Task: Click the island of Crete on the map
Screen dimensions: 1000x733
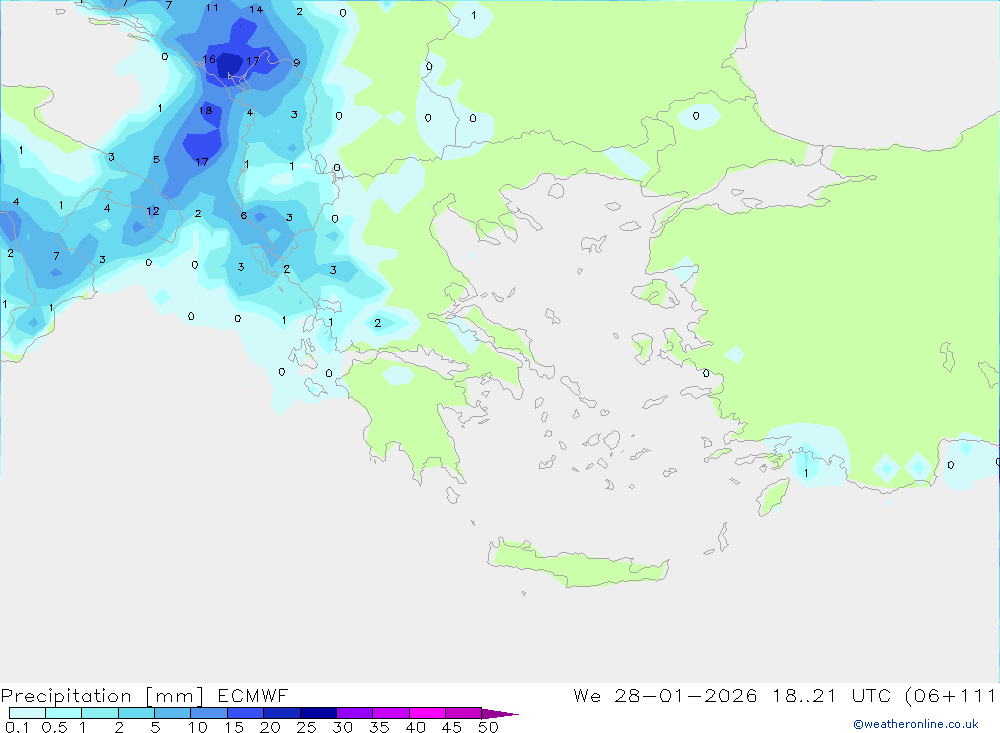Action: coord(577,565)
